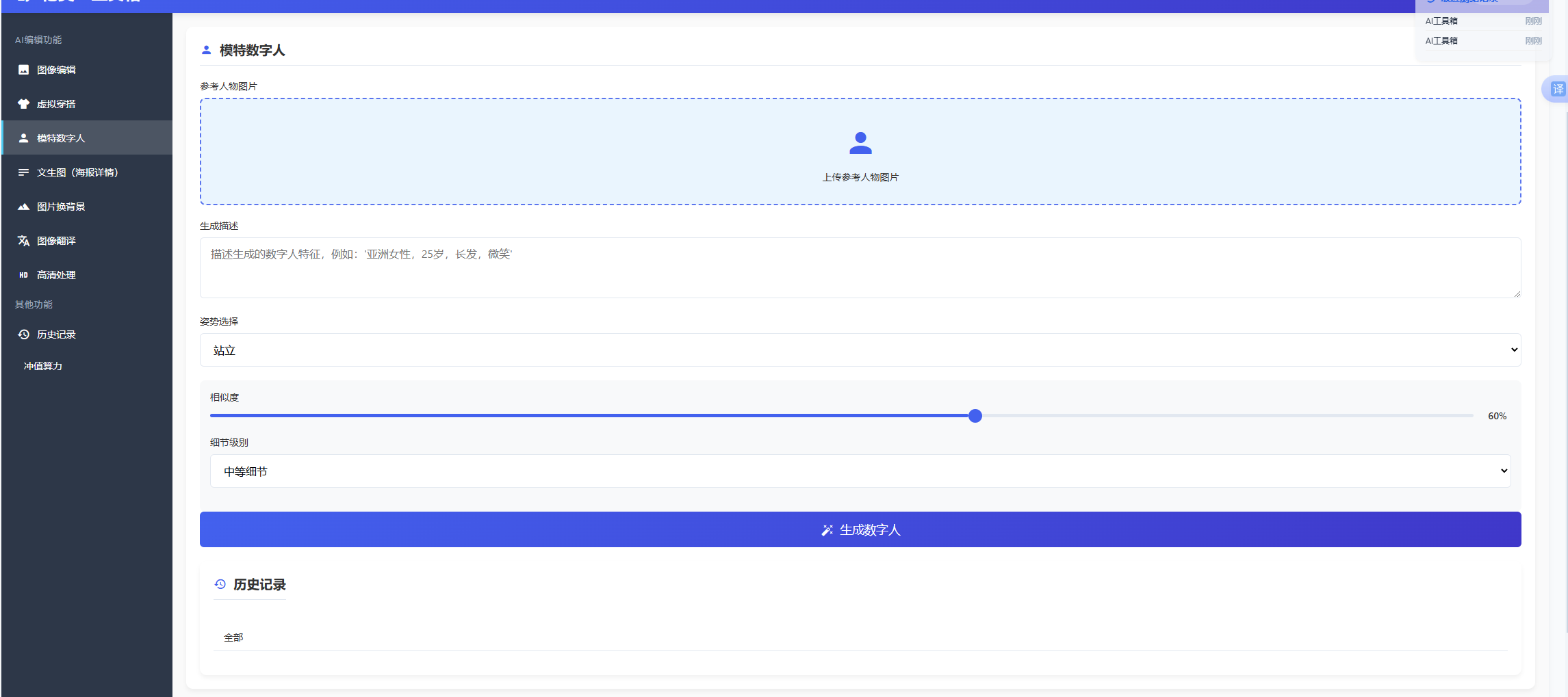Click the translate floating button at right edge
This screenshot has width=1568, height=697.
click(1557, 89)
